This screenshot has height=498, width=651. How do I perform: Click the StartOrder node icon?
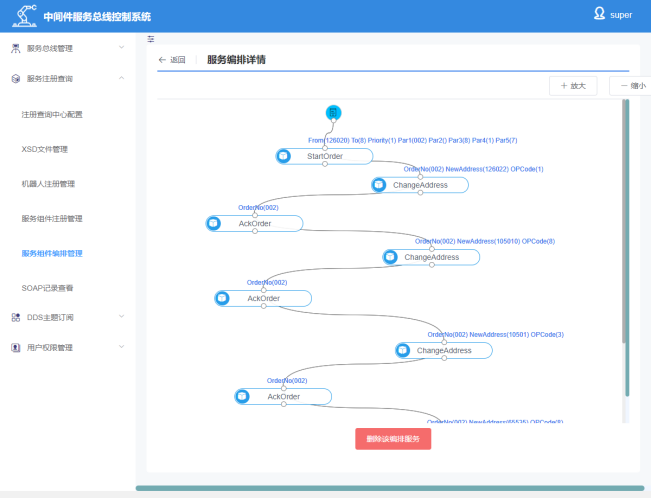click(x=284, y=156)
